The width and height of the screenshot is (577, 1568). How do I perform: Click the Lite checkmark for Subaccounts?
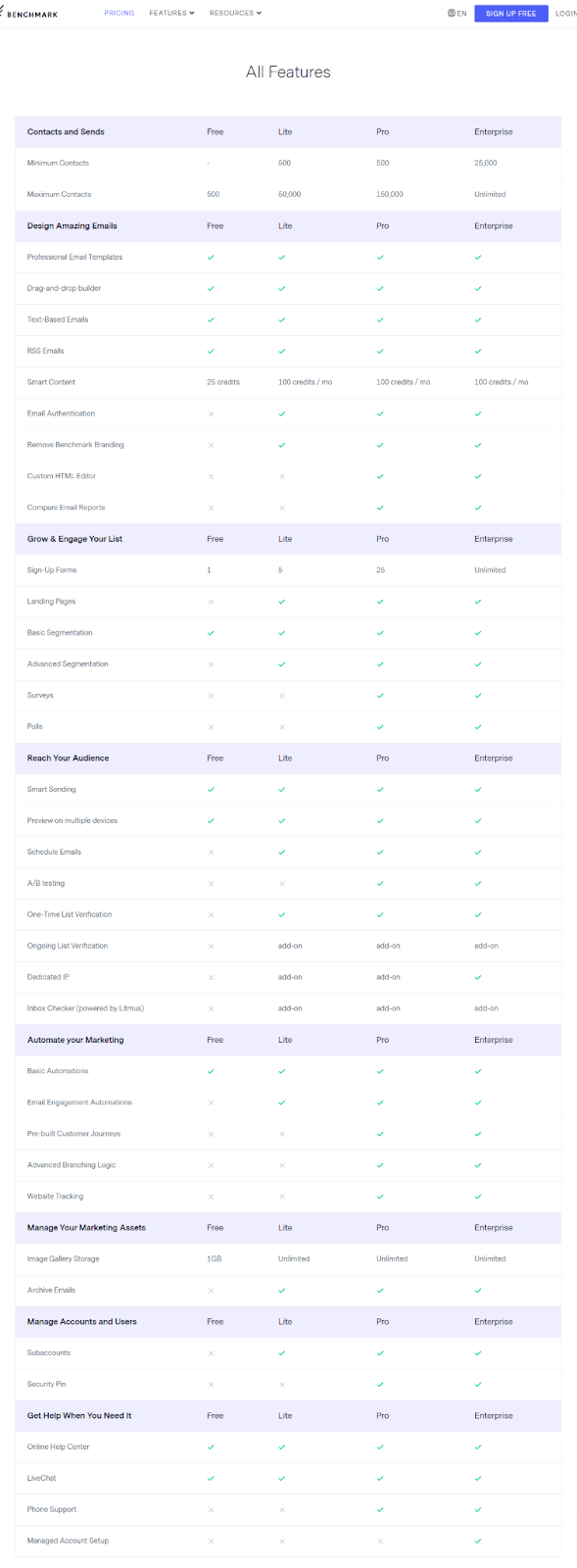282,1352
